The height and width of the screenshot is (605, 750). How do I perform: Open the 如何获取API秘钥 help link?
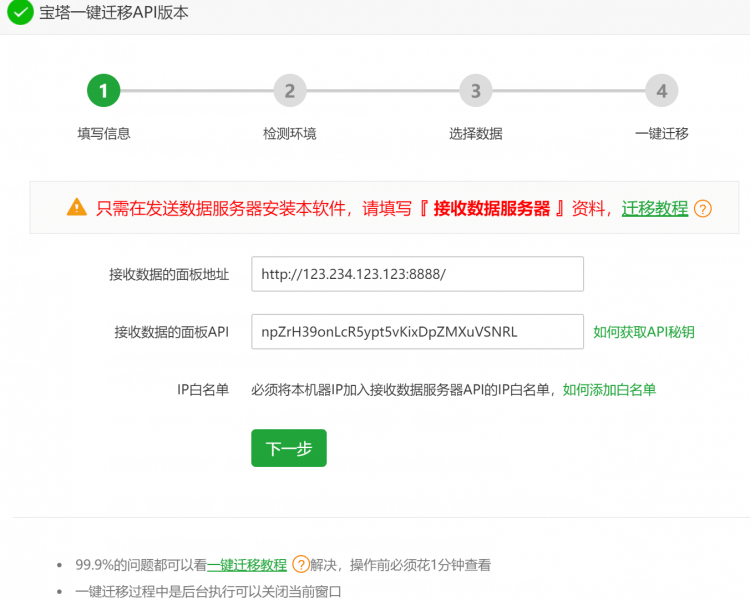point(643,332)
